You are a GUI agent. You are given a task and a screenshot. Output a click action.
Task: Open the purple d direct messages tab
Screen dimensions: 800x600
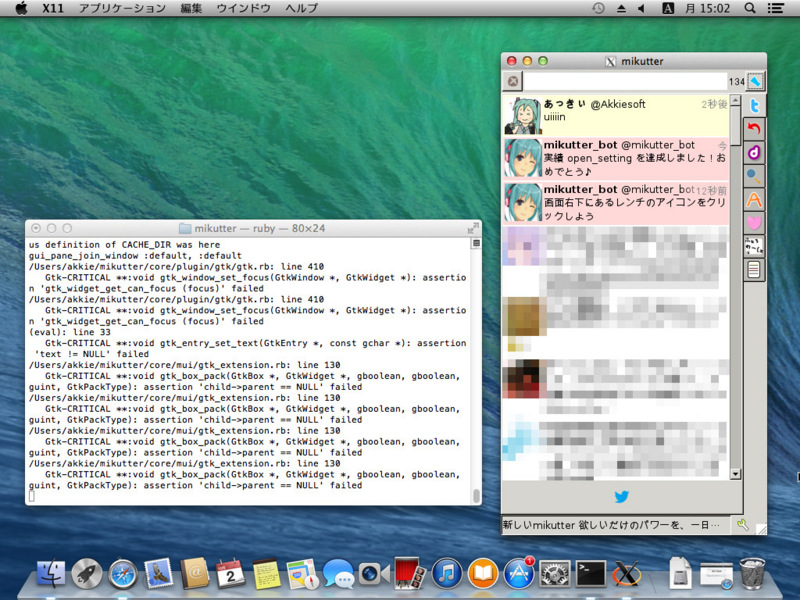(754, 152)
